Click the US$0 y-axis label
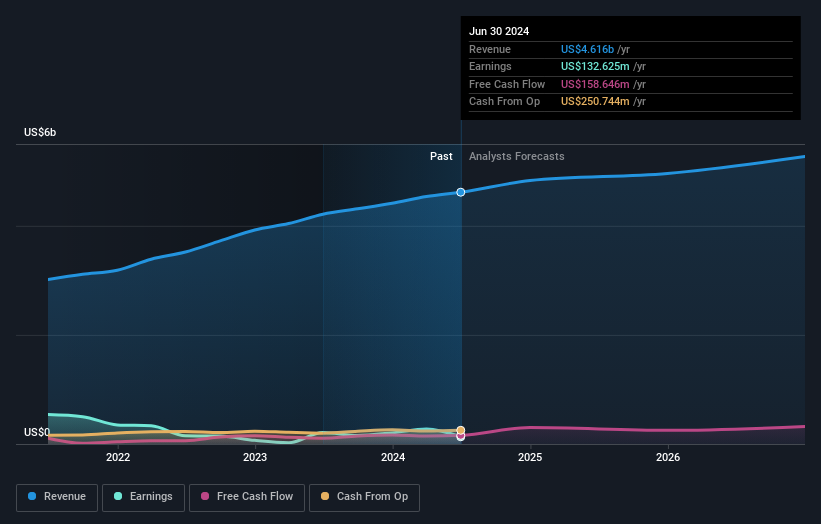This screenshot has width=821, height=524. point(37,432)
